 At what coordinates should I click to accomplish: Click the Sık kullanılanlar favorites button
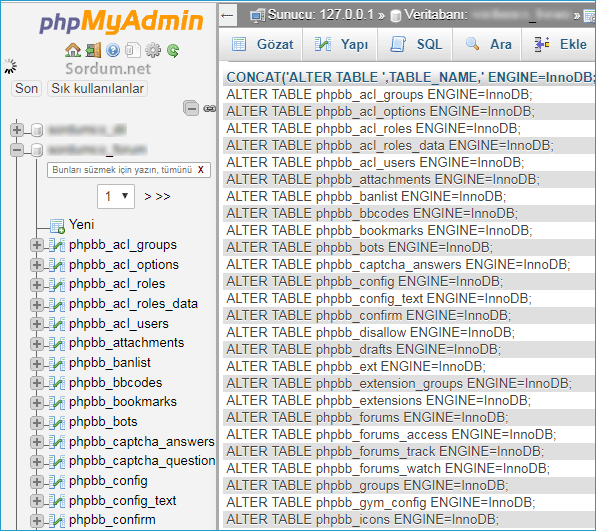[98, 89]
